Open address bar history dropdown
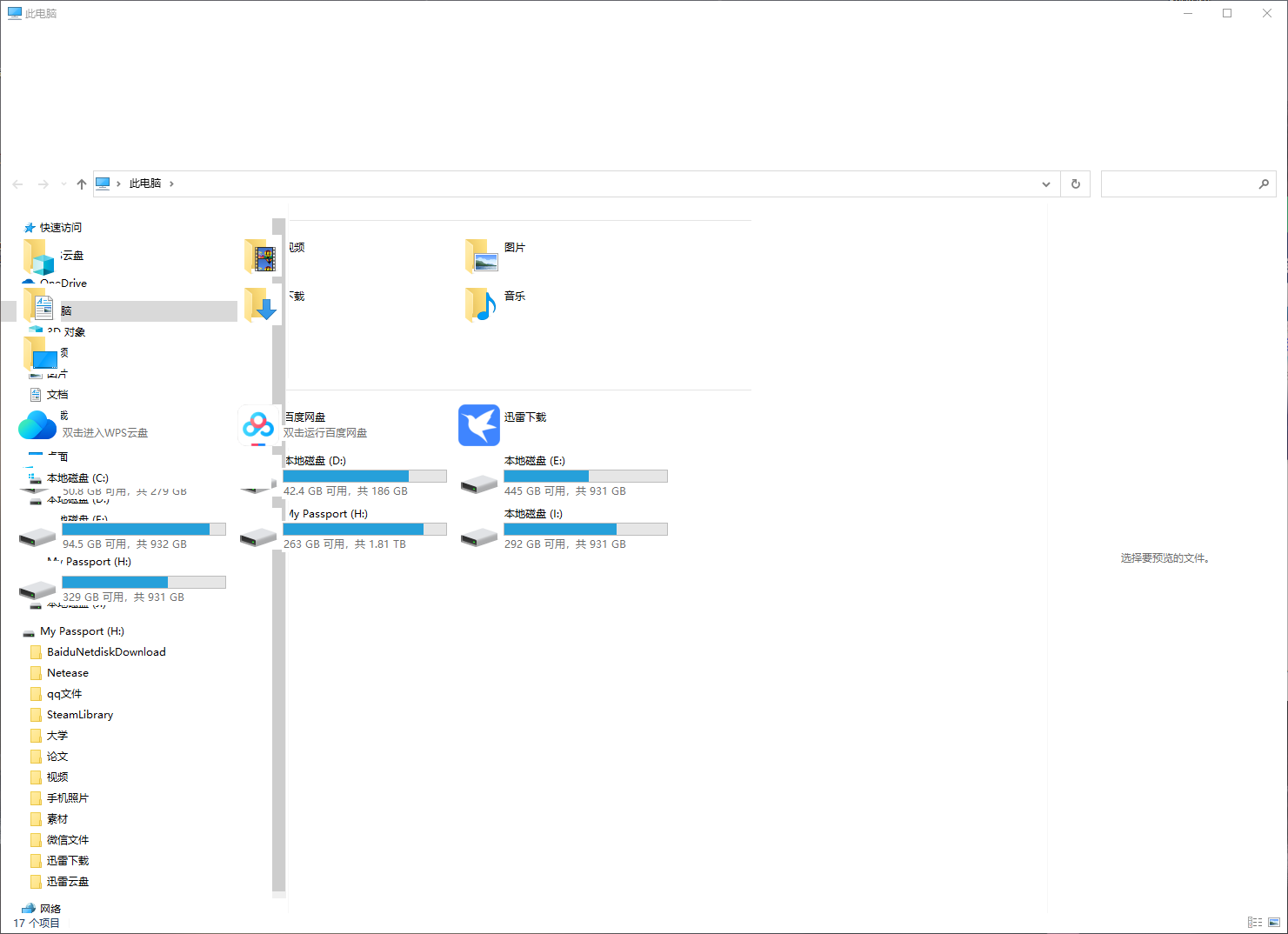The height and width of the screenshot is (934, 1288). pyautogui.click(x=1046, y=184)
